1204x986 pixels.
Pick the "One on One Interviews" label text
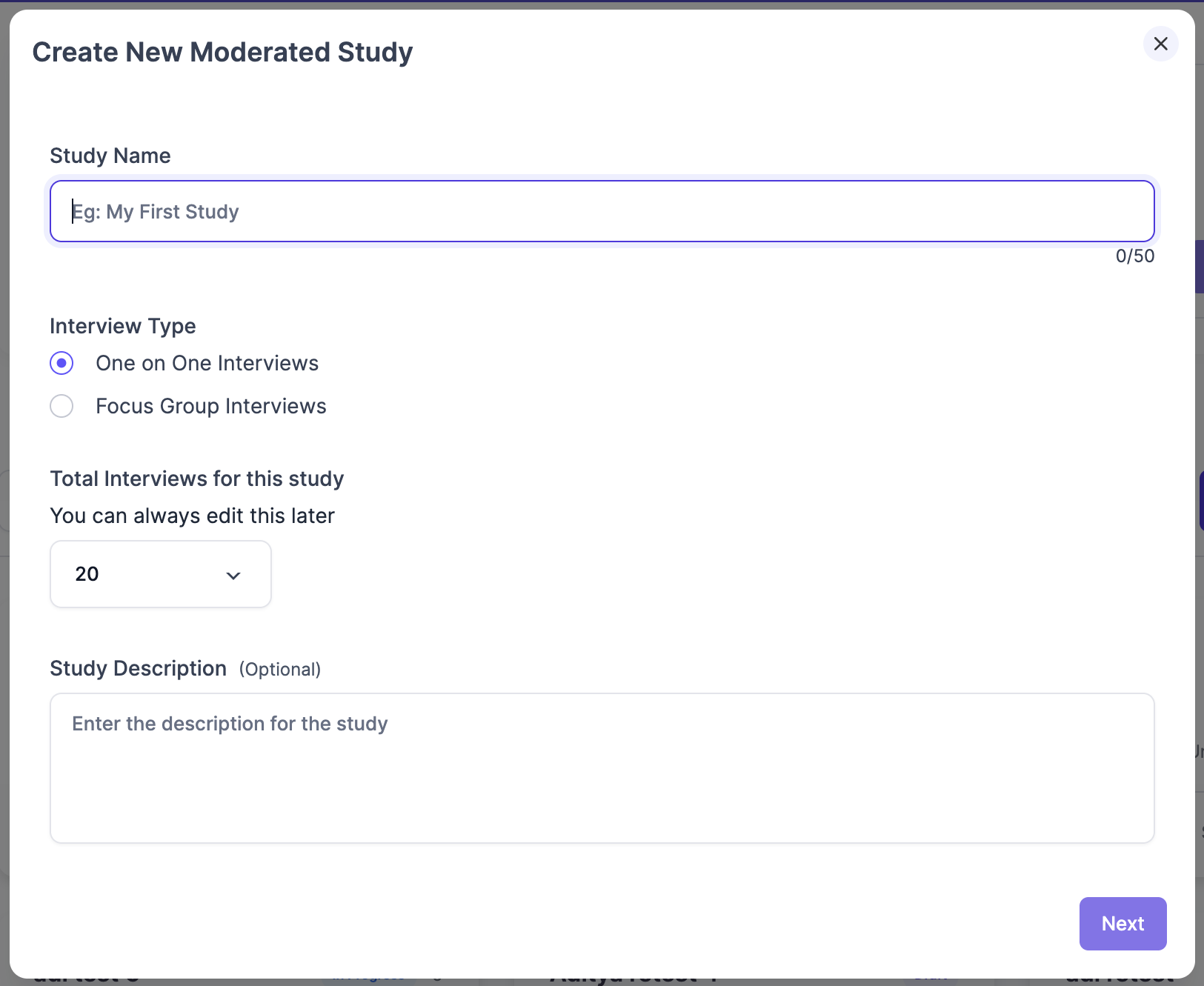point(207,363)
